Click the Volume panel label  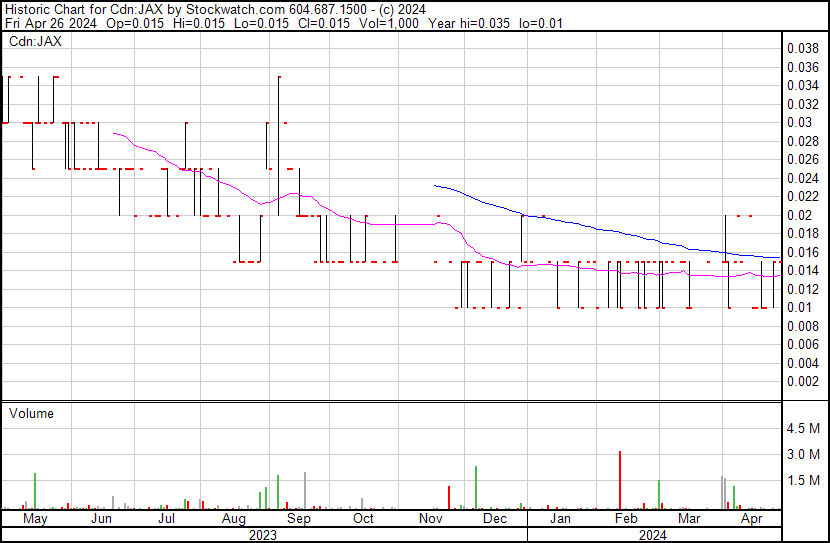[x=30, y=413]
